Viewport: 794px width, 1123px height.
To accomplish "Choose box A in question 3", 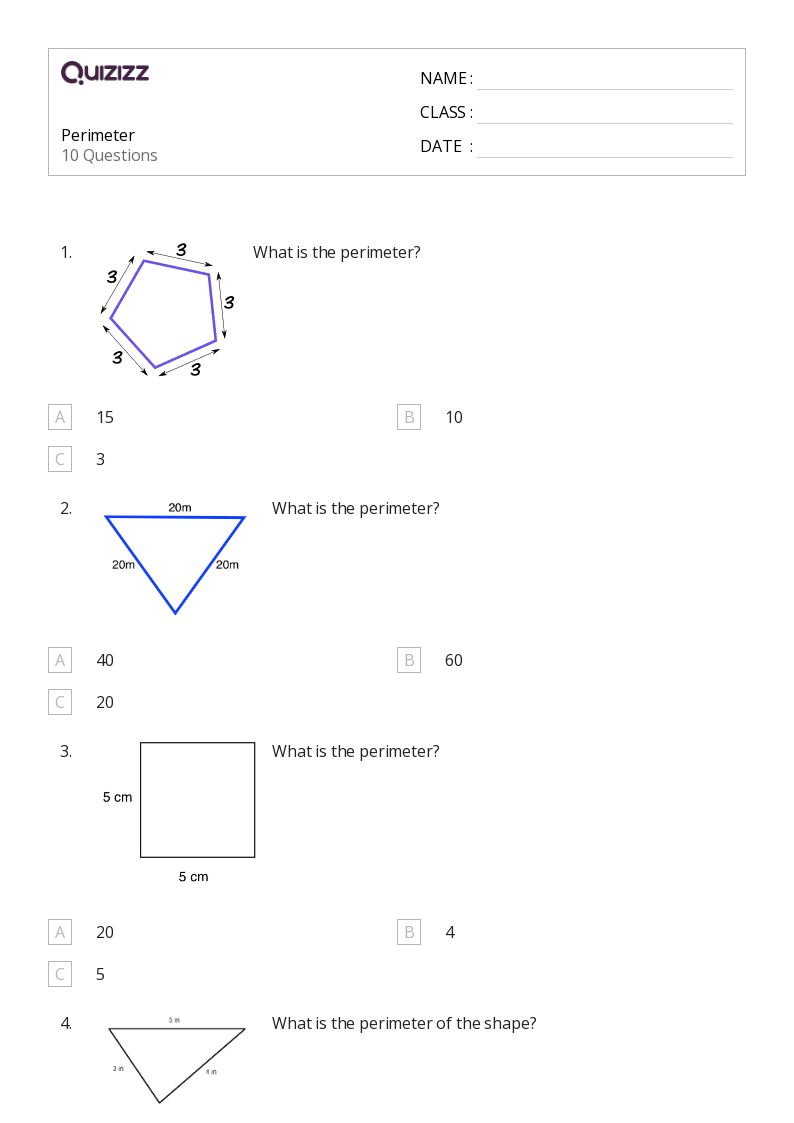I will pos(60,932).
